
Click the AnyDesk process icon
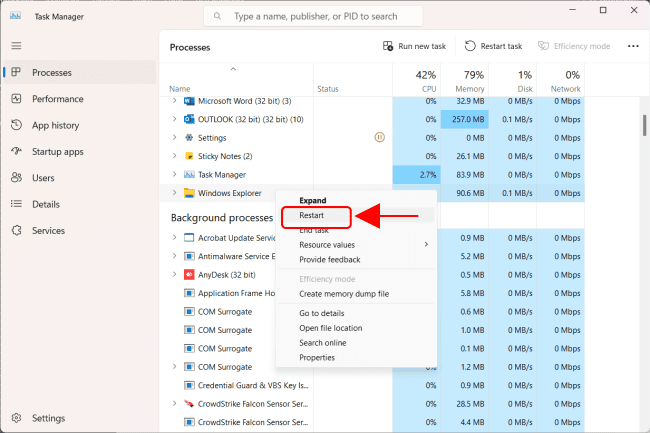[x=189, y=275]
